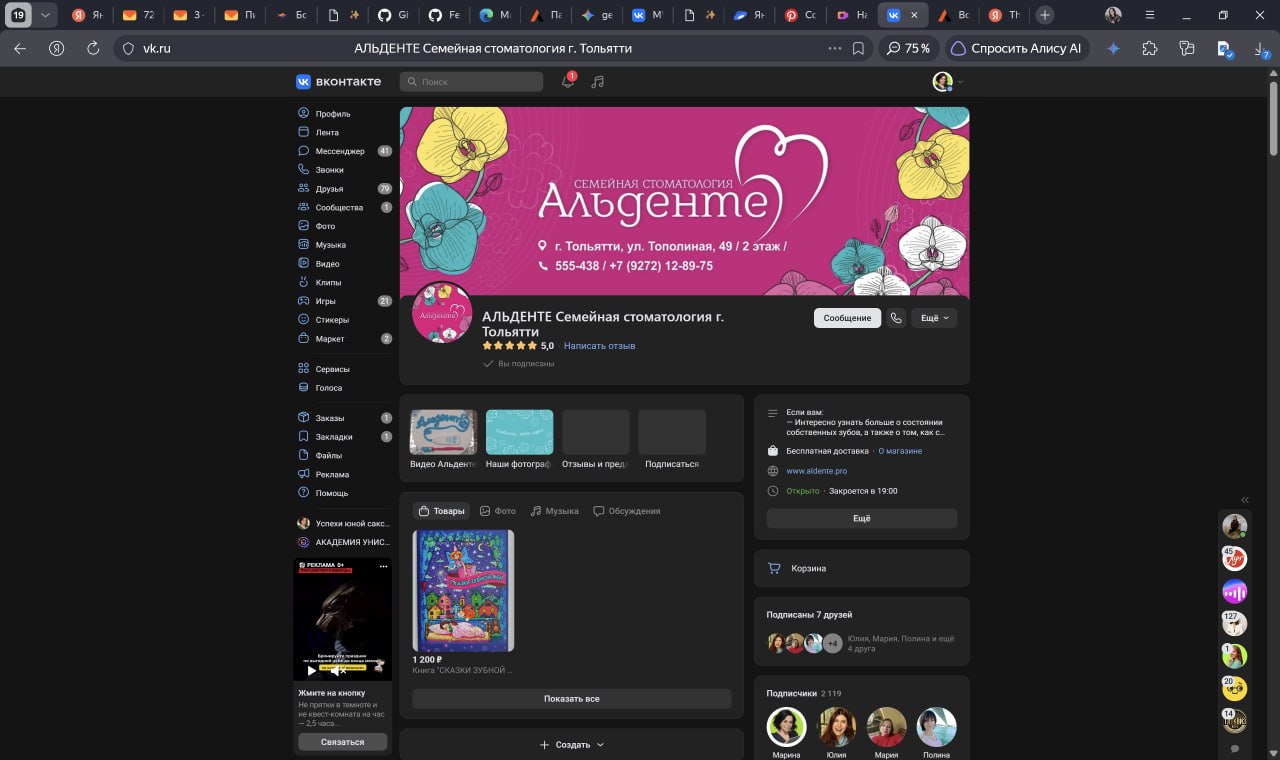Click the Написать отзыв link
The image size is (1280, 760).
click(x=599, y=346)
